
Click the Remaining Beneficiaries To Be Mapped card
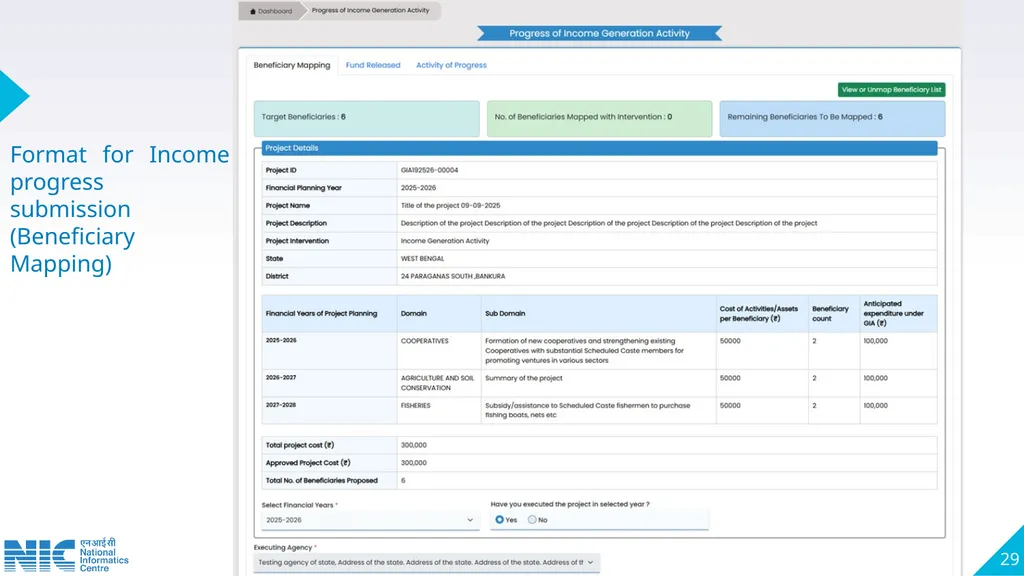point(832,118)
